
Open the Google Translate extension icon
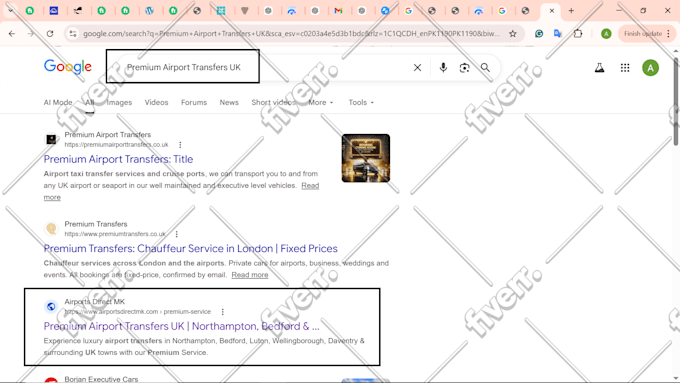coord(558,33)
